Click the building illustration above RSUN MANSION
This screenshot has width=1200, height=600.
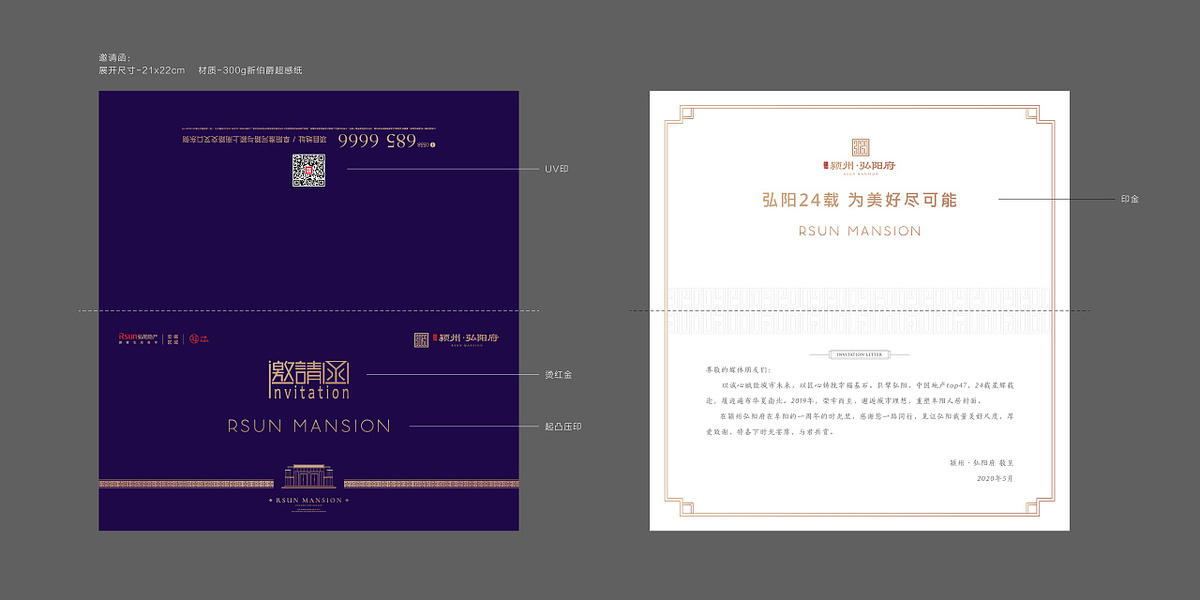308,475
